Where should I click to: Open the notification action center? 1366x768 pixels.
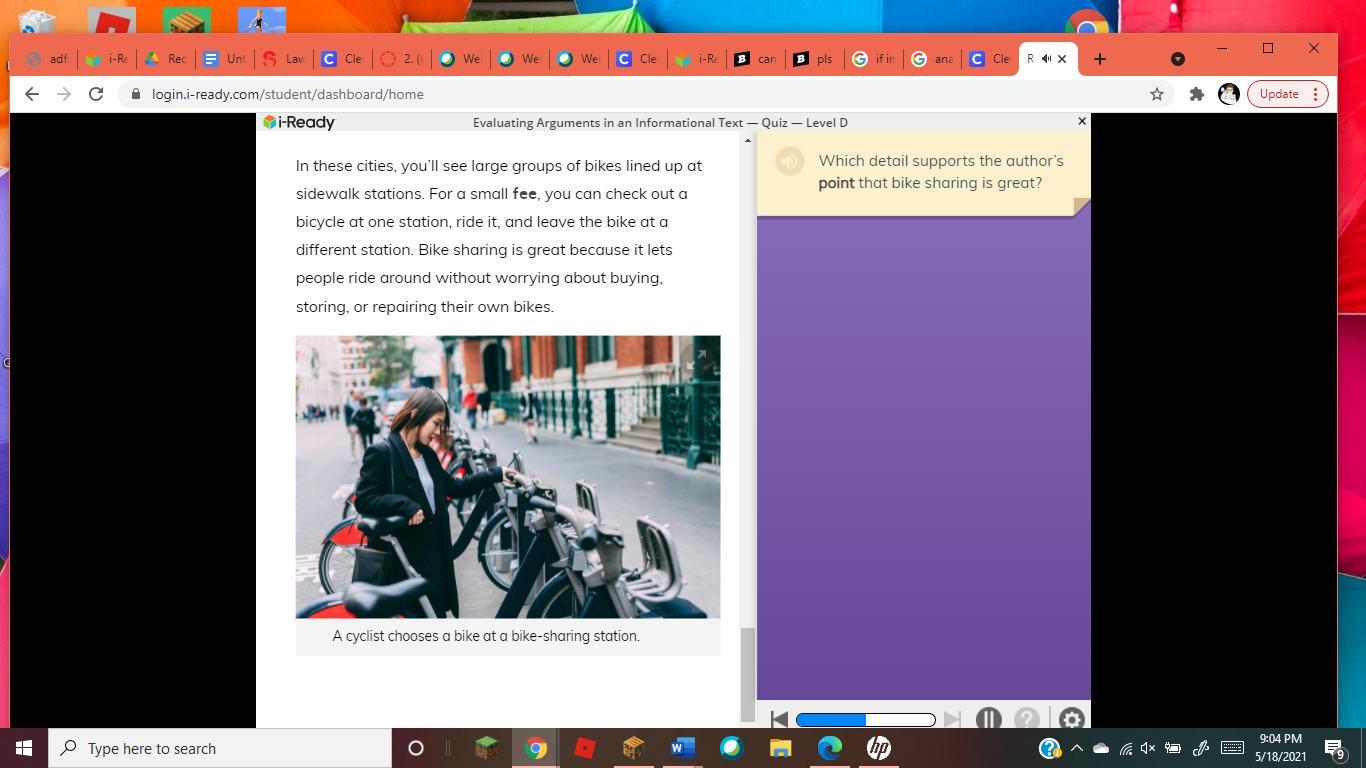click(x=1335, y=748)
